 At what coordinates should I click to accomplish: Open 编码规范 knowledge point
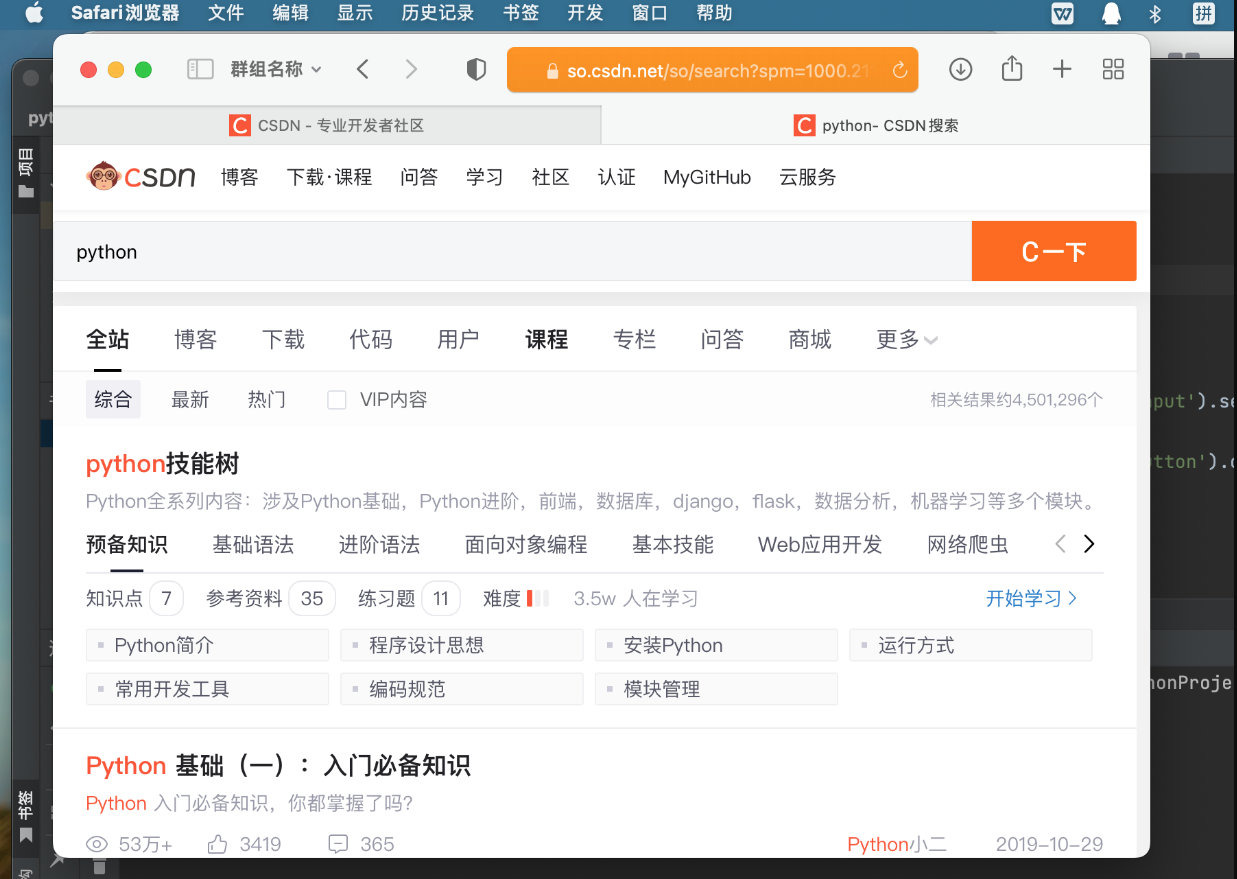[x=462, y=689]
